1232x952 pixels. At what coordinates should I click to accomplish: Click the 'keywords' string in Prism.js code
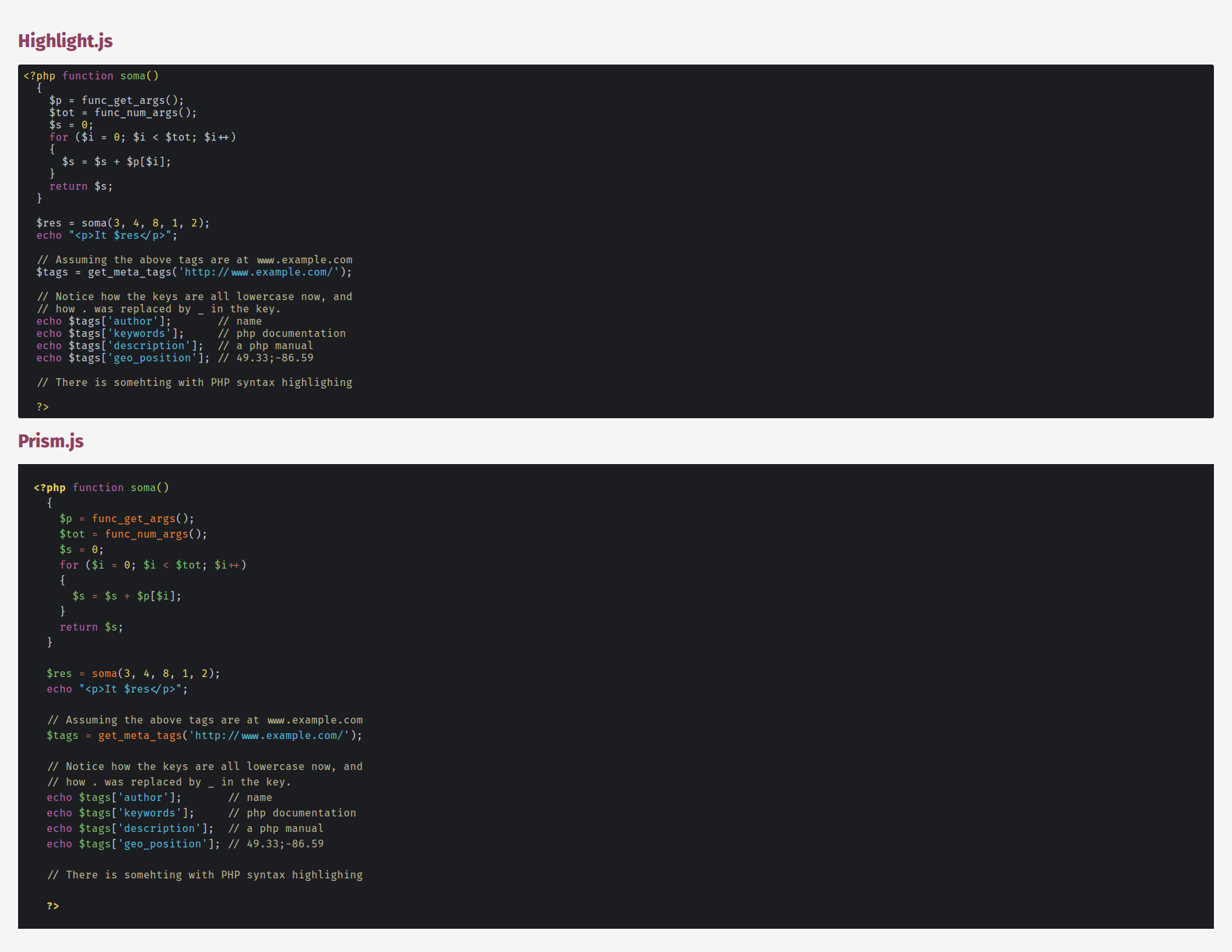coord(150,813)
